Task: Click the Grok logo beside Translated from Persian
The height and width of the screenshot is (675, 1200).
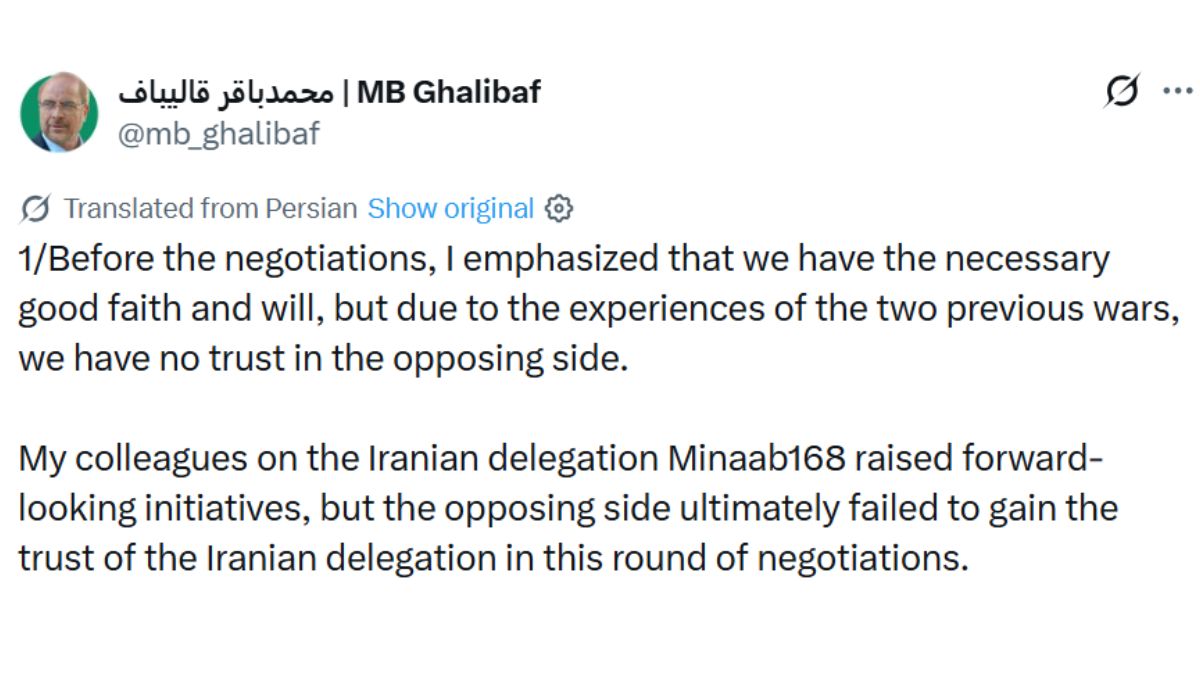Action: (x=36, y=209)
